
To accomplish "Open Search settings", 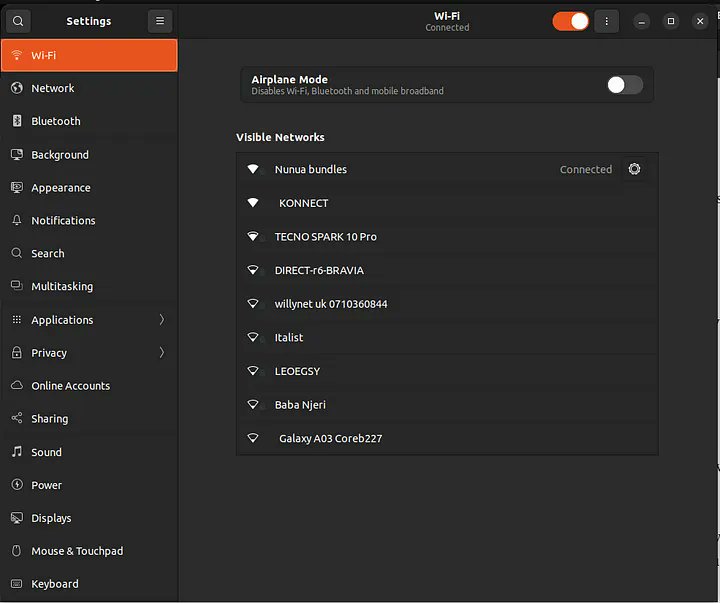I will pos(89,254).
